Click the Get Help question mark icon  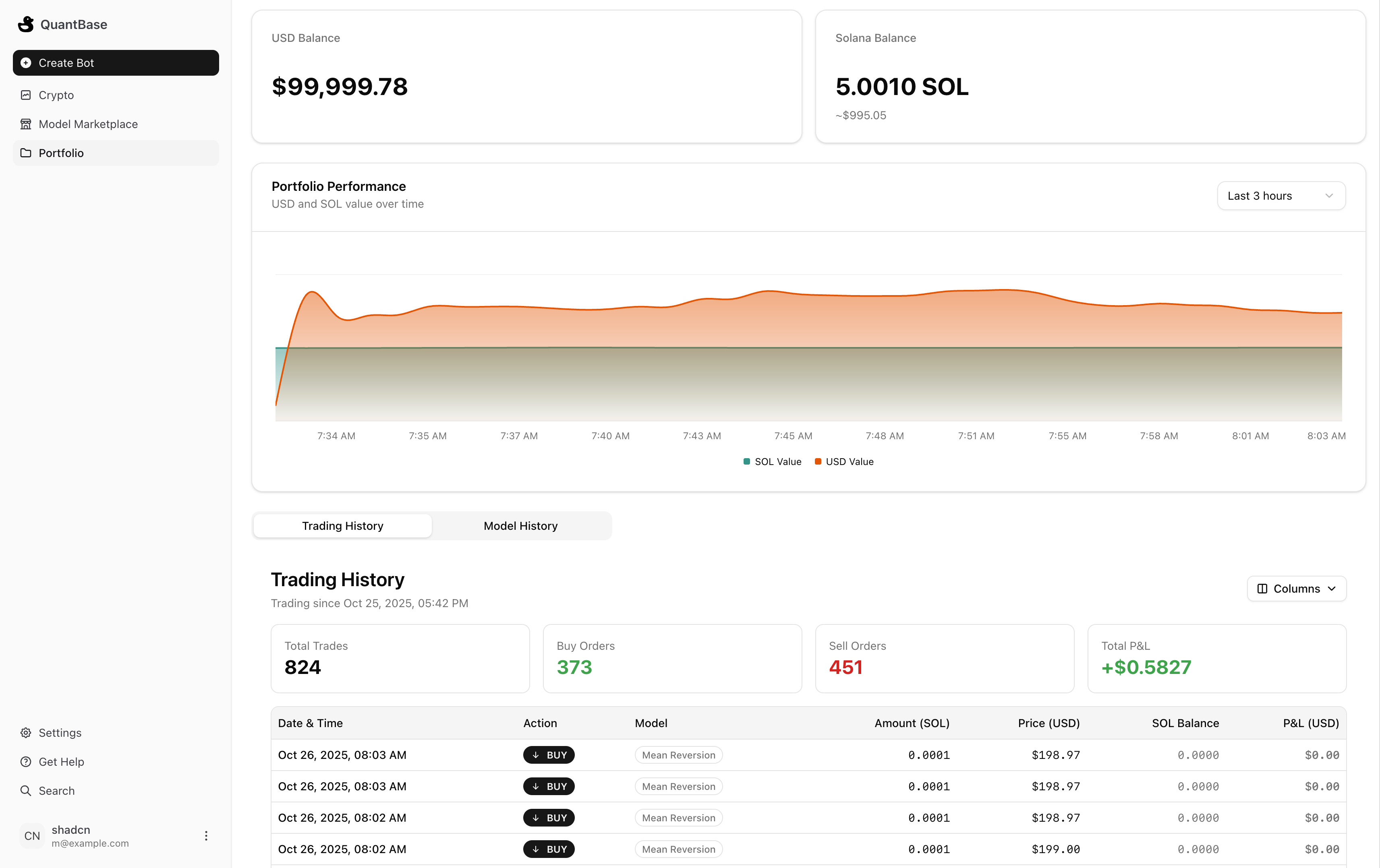click(x=26, y=762)
